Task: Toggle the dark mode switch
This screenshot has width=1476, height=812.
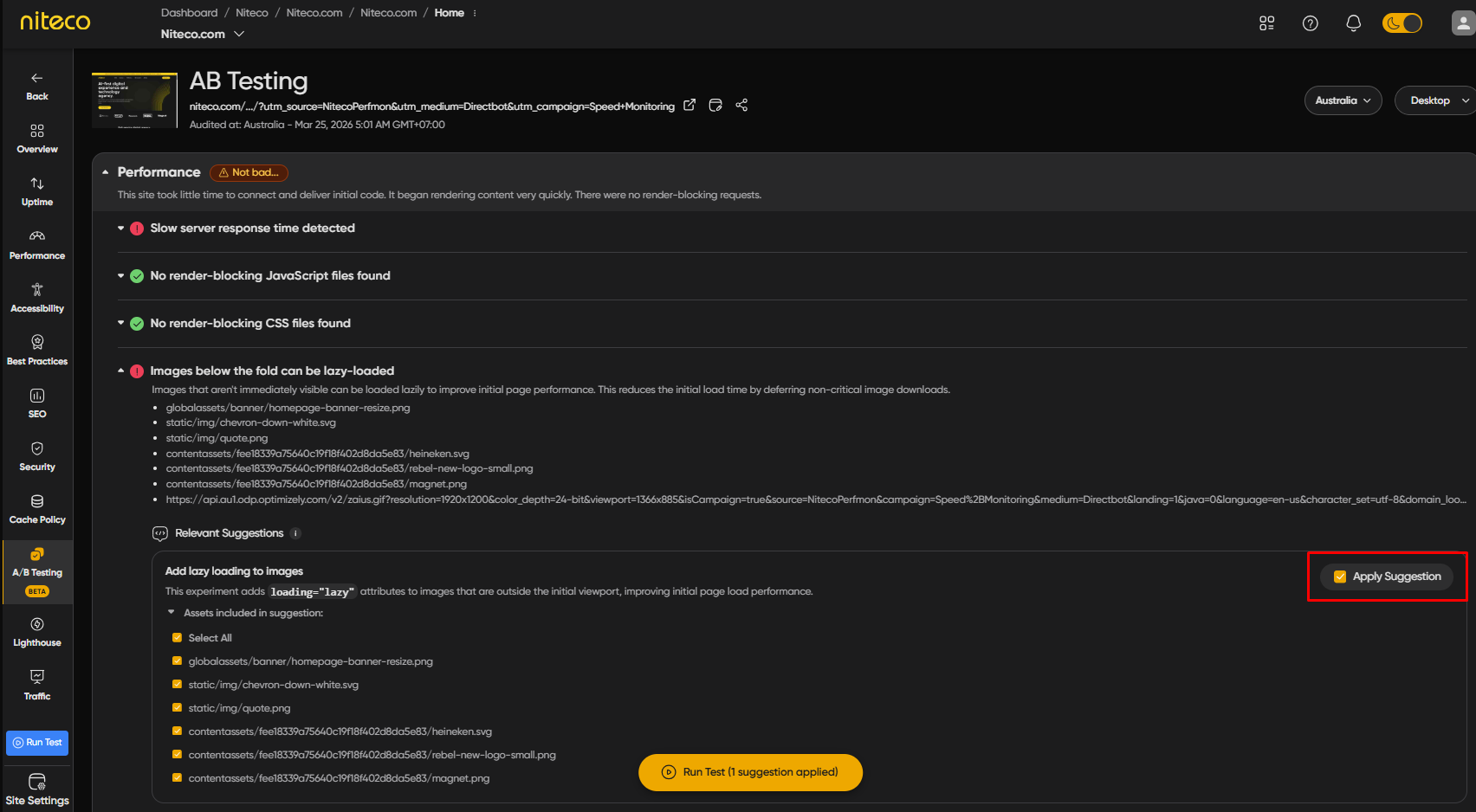Action: (x=1402, y=23)
